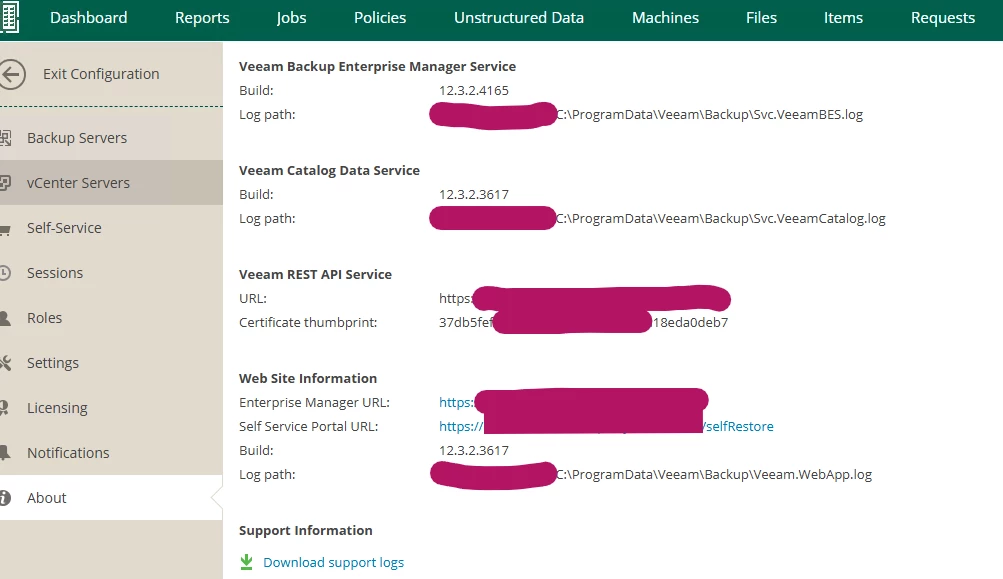Switch to the Files tab
The image size is (1003, 579).
click(761, 18)
